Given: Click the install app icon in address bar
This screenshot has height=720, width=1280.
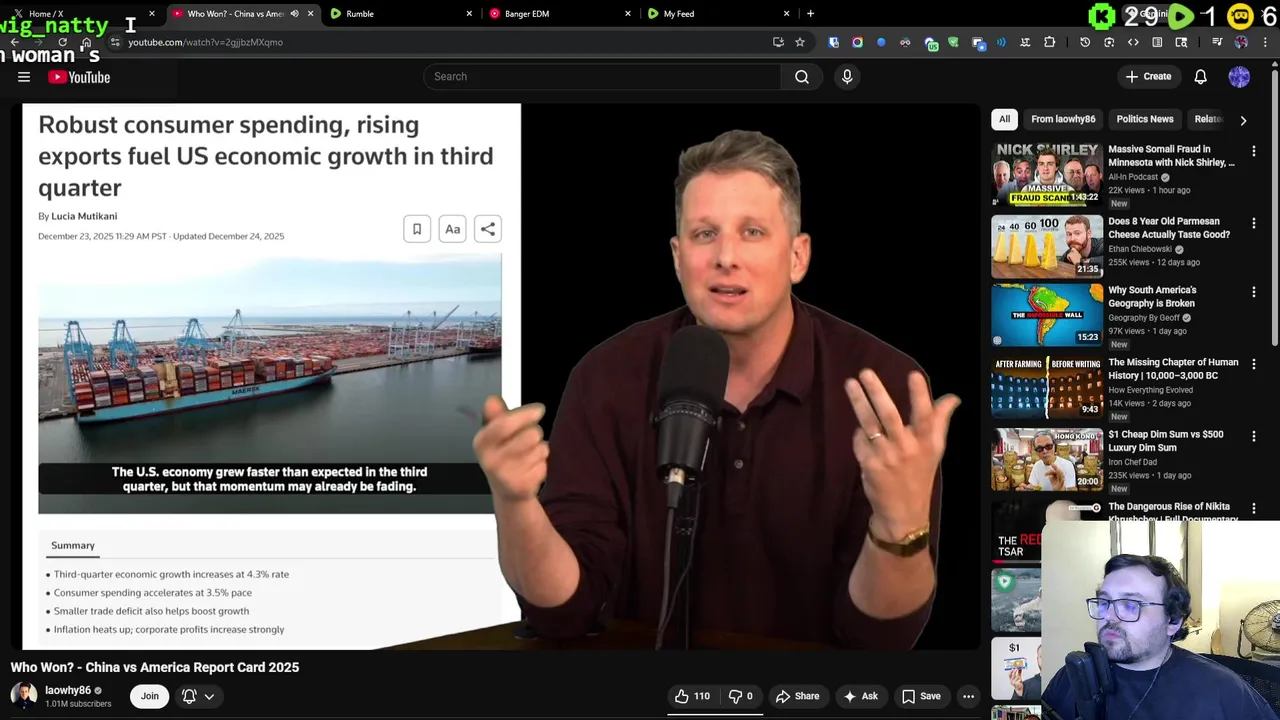Looking at the screenshot, I should pos(778,42).
